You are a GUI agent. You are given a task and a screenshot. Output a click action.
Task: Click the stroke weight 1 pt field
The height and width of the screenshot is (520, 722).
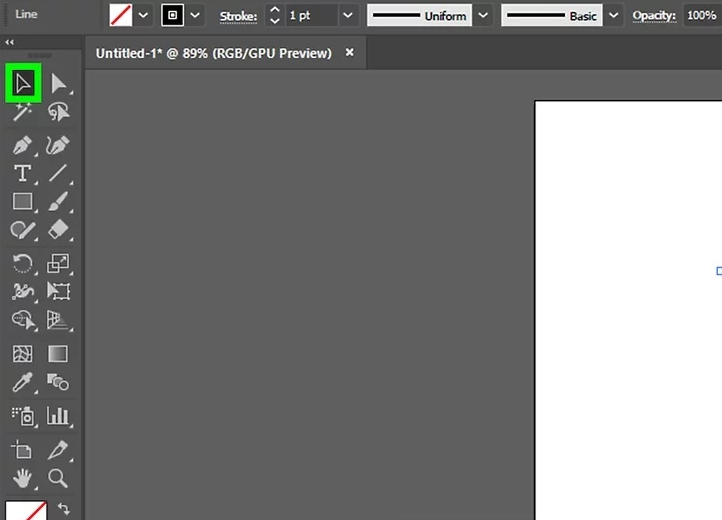pos(312,15)
